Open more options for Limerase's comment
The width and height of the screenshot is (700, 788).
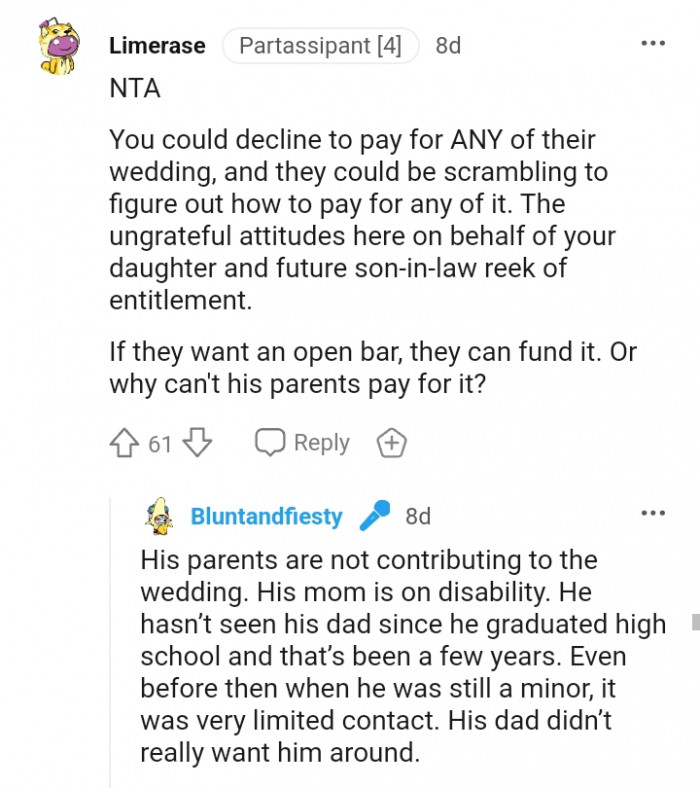(x=652, y=44)
